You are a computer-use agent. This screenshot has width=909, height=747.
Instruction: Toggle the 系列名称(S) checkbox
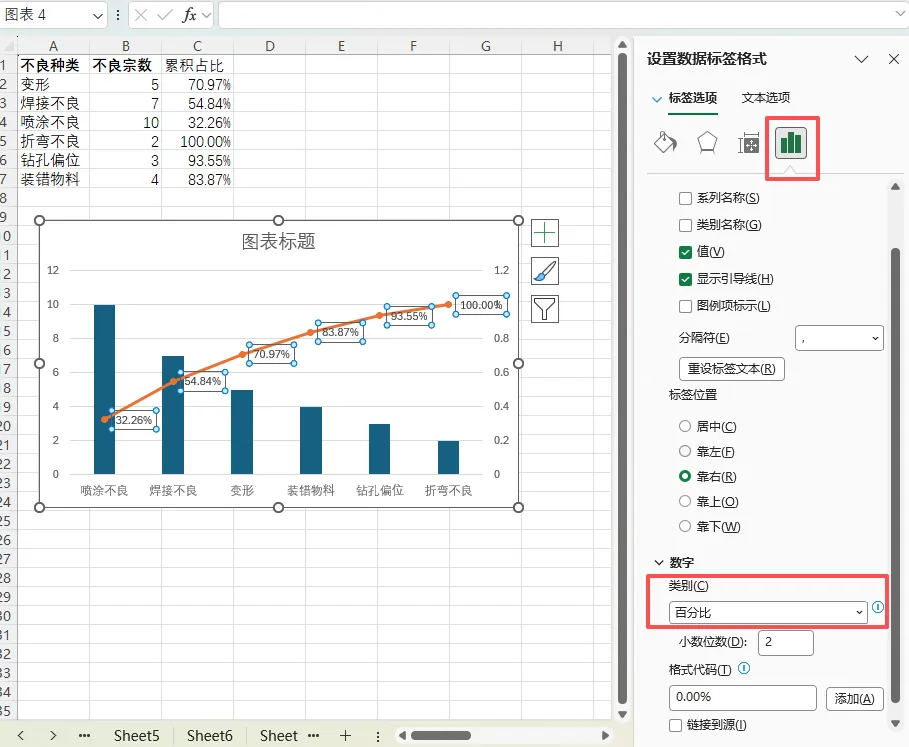685,198
